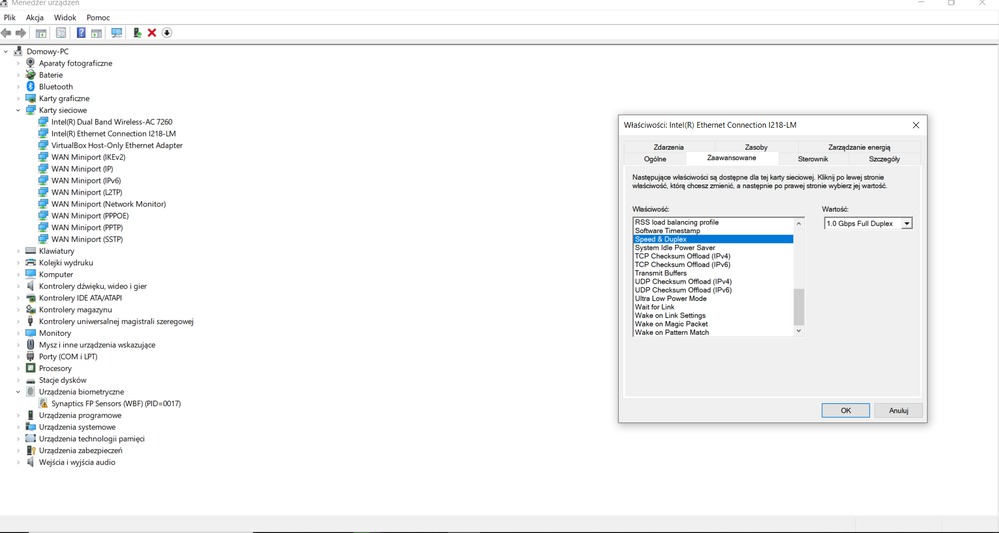The height and width of the screenshot is (533, 999).
Task: Click the property list scrollbar up arrow
Action: (799, 223)
